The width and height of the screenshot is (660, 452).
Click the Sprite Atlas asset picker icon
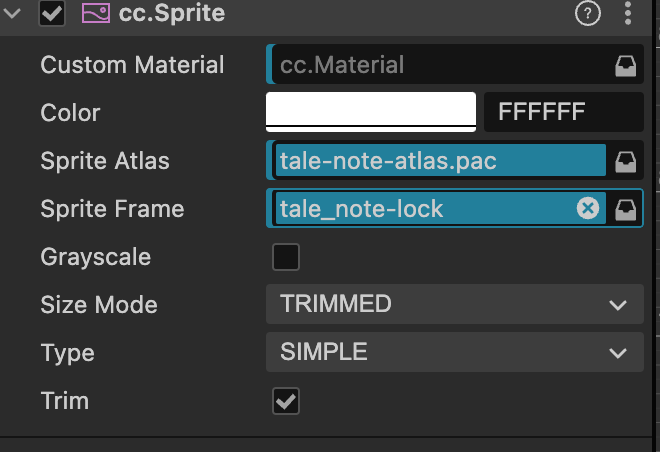pos(625,161)
